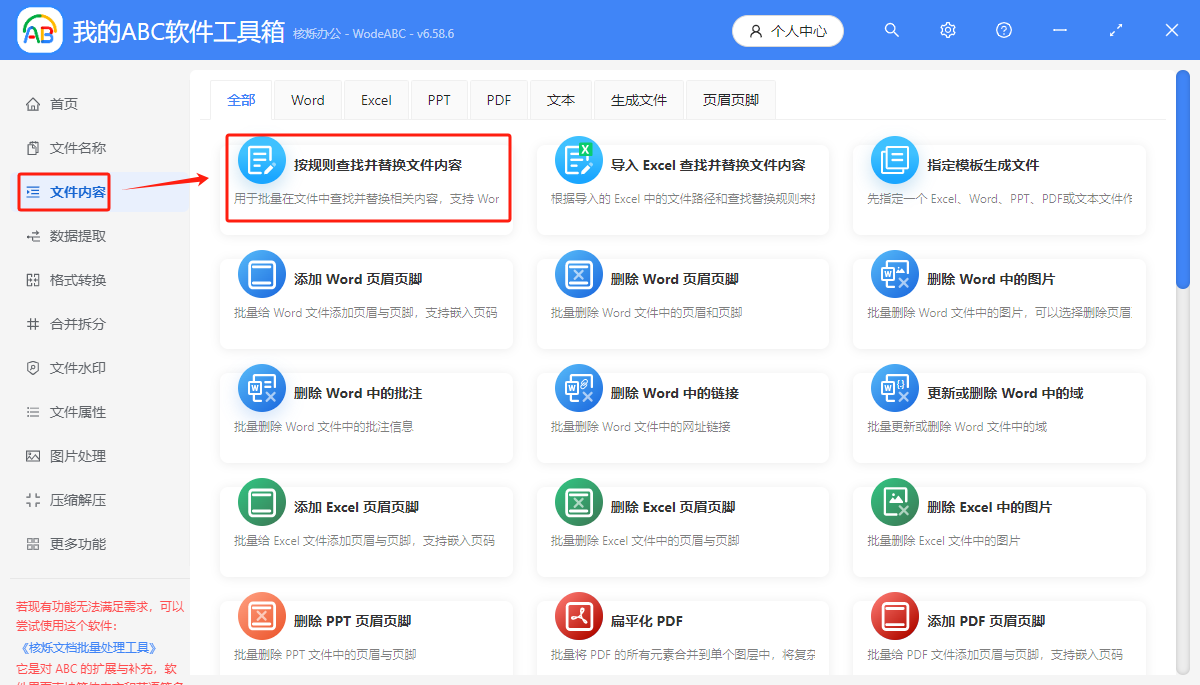
Task: Open the settings gear in the title bar
Action: pos(947,30)
